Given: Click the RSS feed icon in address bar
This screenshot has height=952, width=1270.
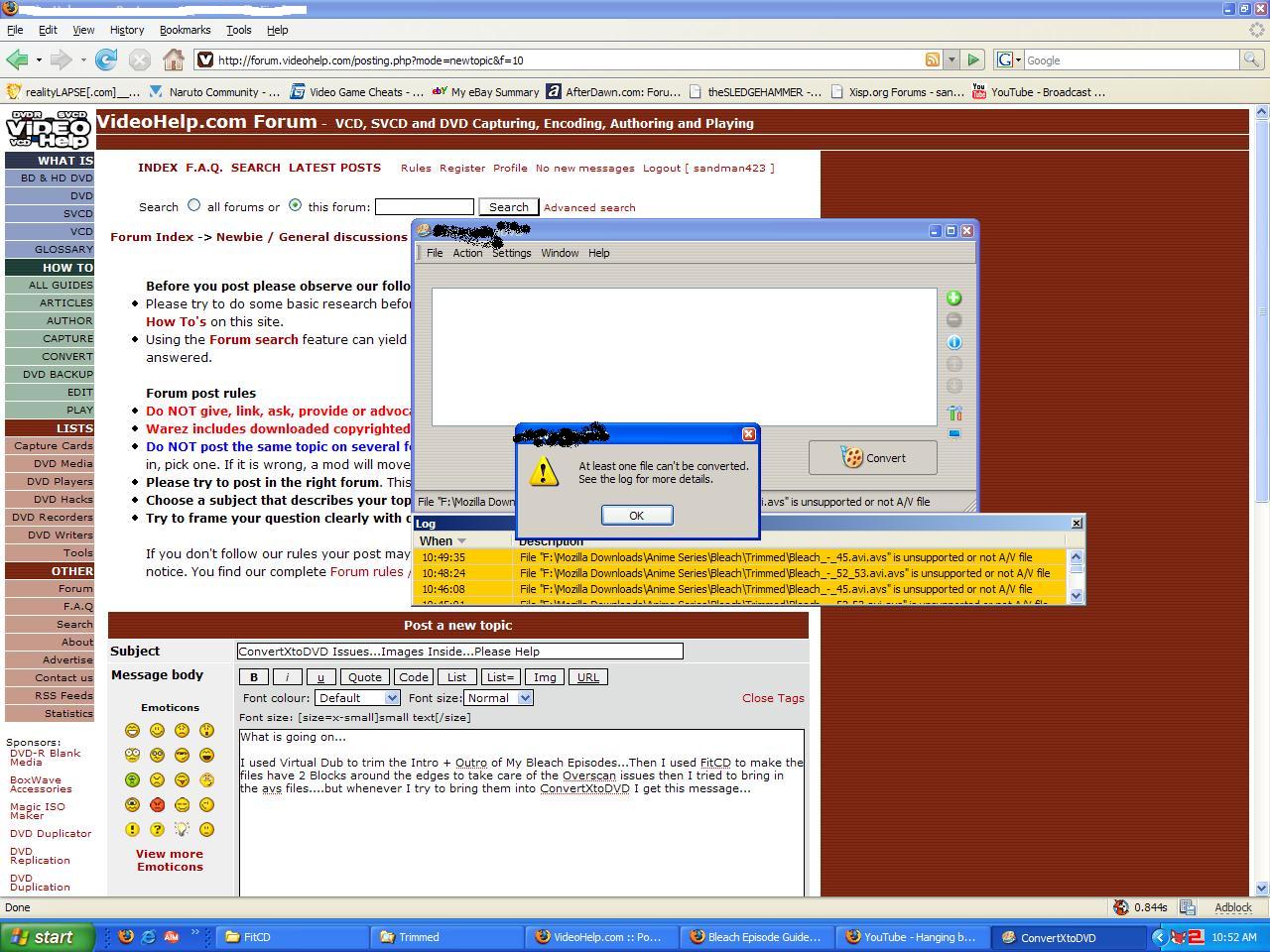Looking at the screenshot, I should pyautogui.click(x=932, y=59).
